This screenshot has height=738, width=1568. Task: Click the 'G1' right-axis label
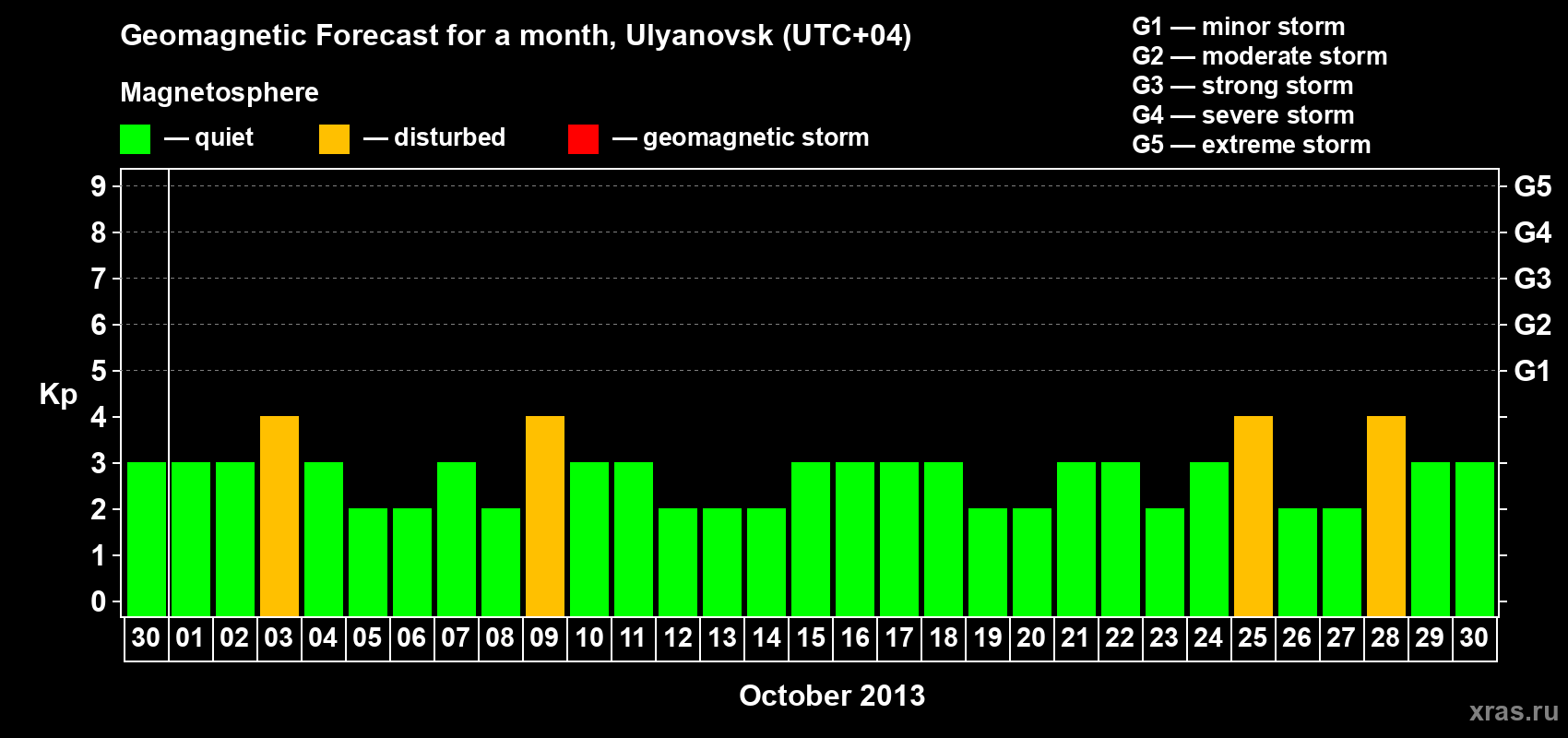click(1533, 371)
